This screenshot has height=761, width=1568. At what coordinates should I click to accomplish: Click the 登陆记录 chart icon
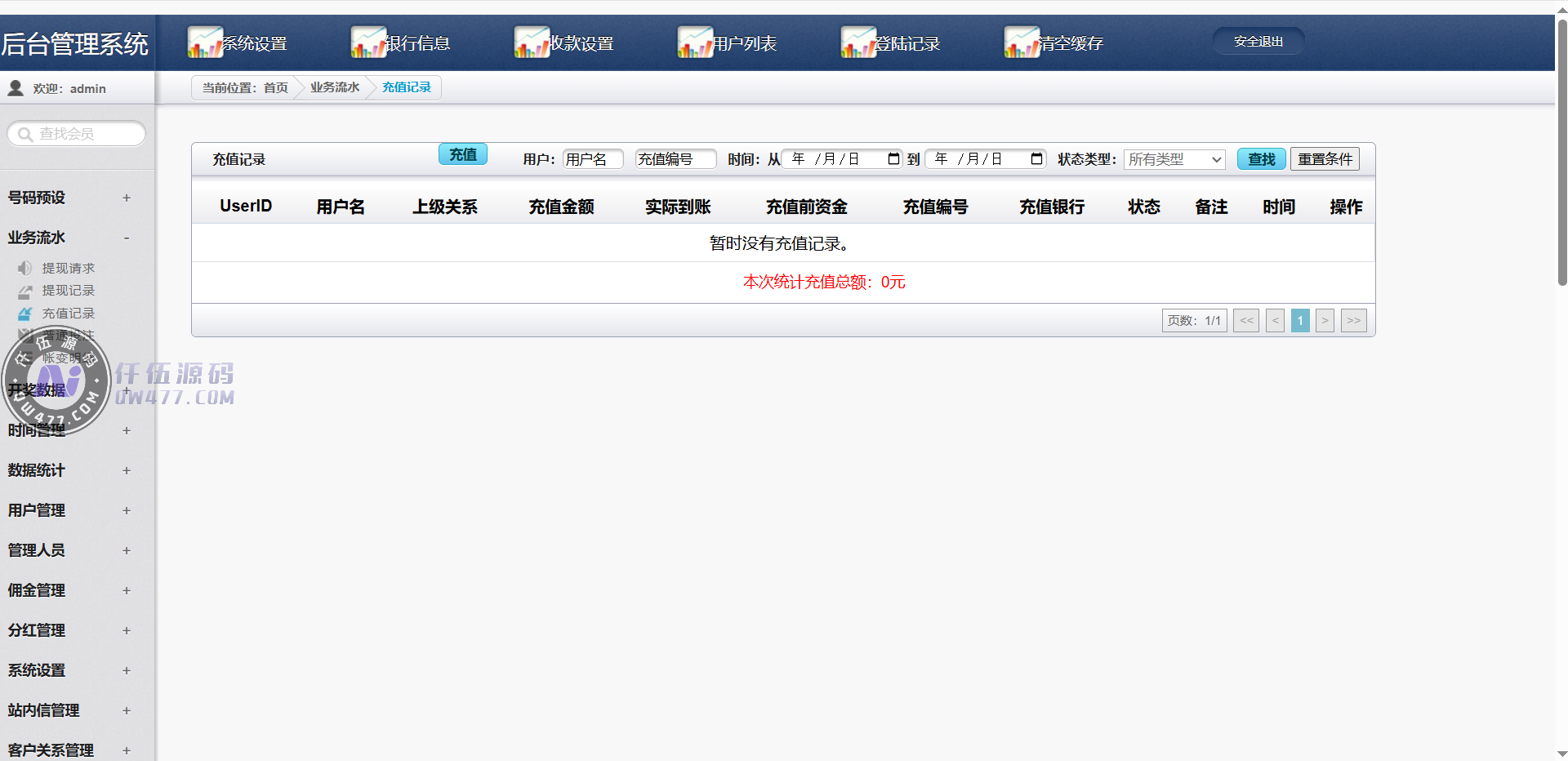[858, 42]
